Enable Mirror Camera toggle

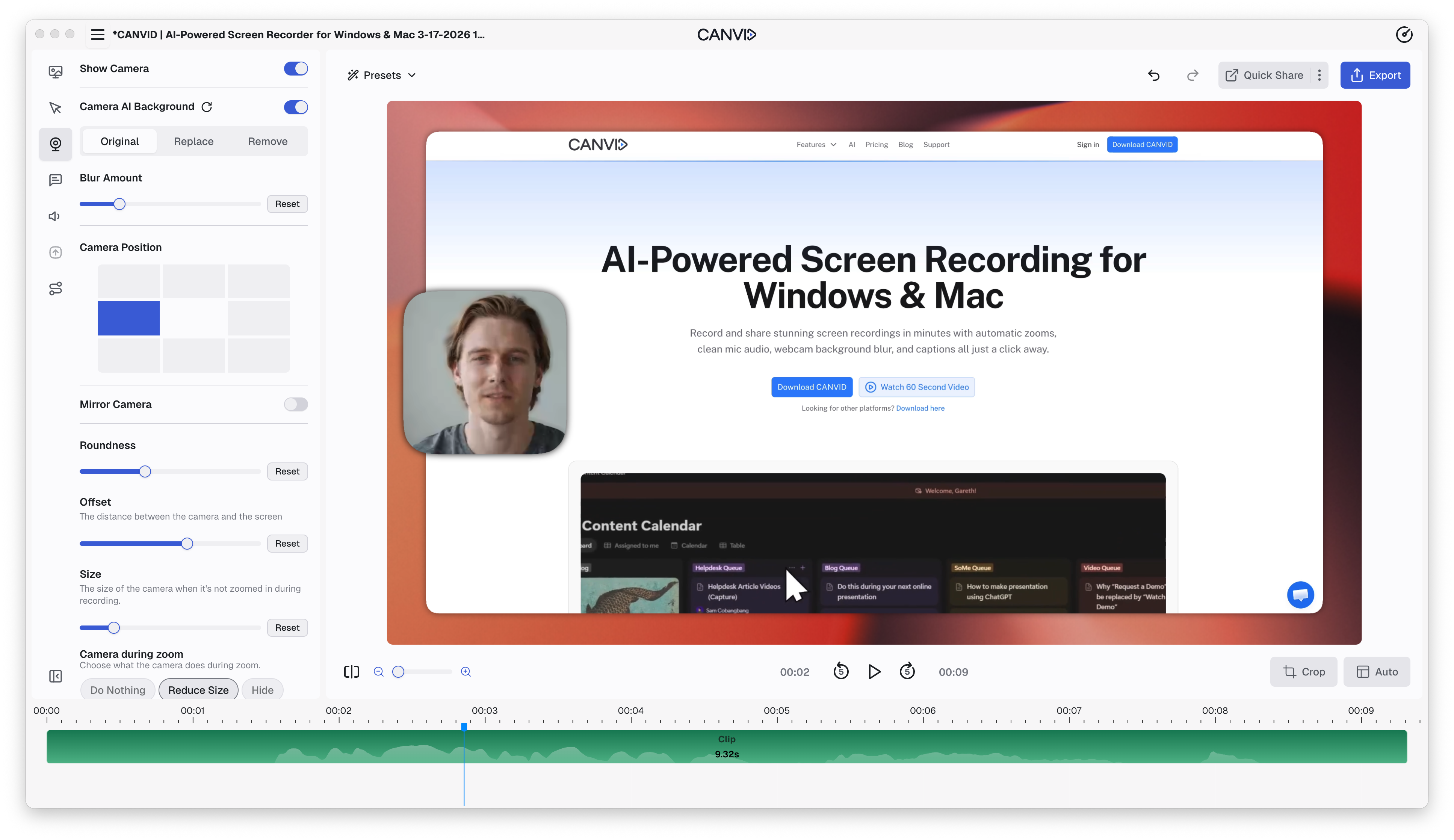[295, 405]
